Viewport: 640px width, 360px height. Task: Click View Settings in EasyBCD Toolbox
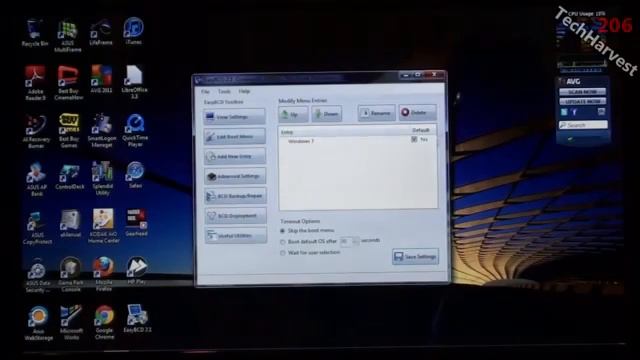[x=234, y=117]
